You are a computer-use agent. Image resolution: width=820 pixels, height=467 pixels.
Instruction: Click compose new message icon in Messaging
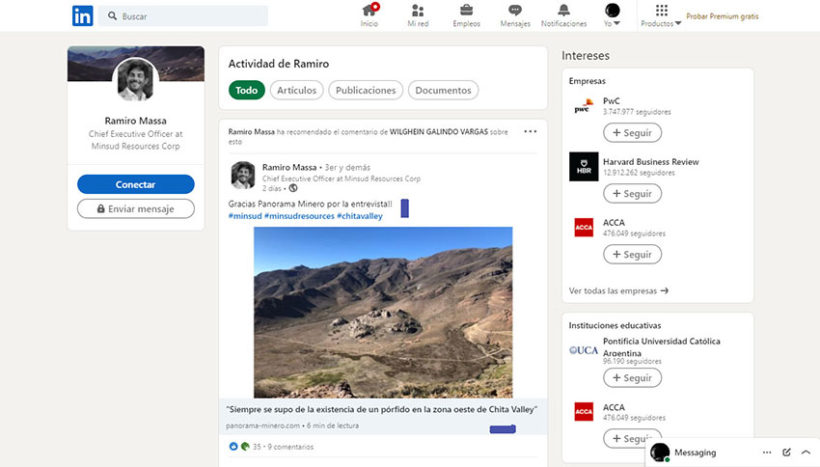[787, 452]
